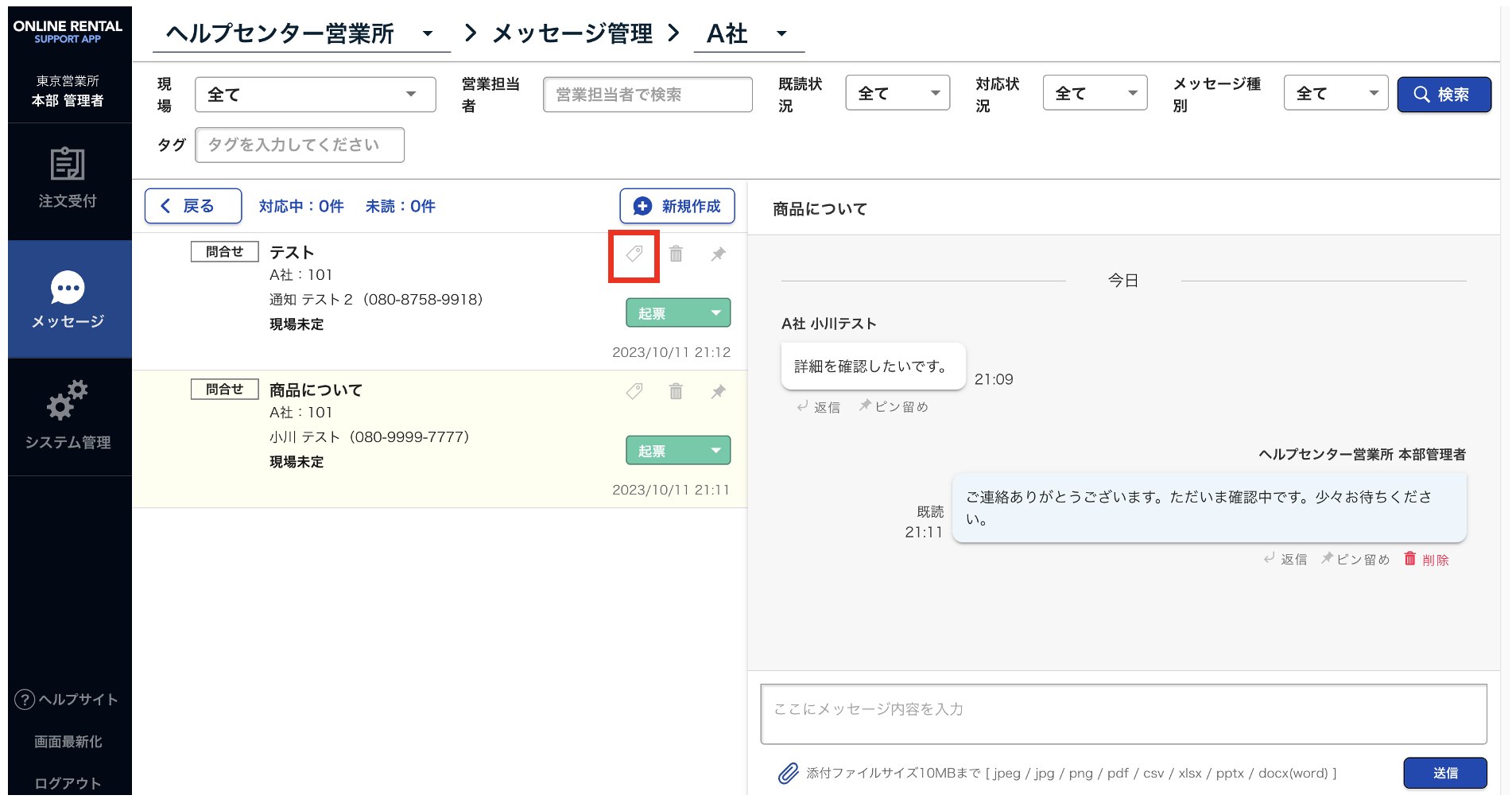
Task: Open the 既読状況 filter dropdown
Action: tap(897, 94)
